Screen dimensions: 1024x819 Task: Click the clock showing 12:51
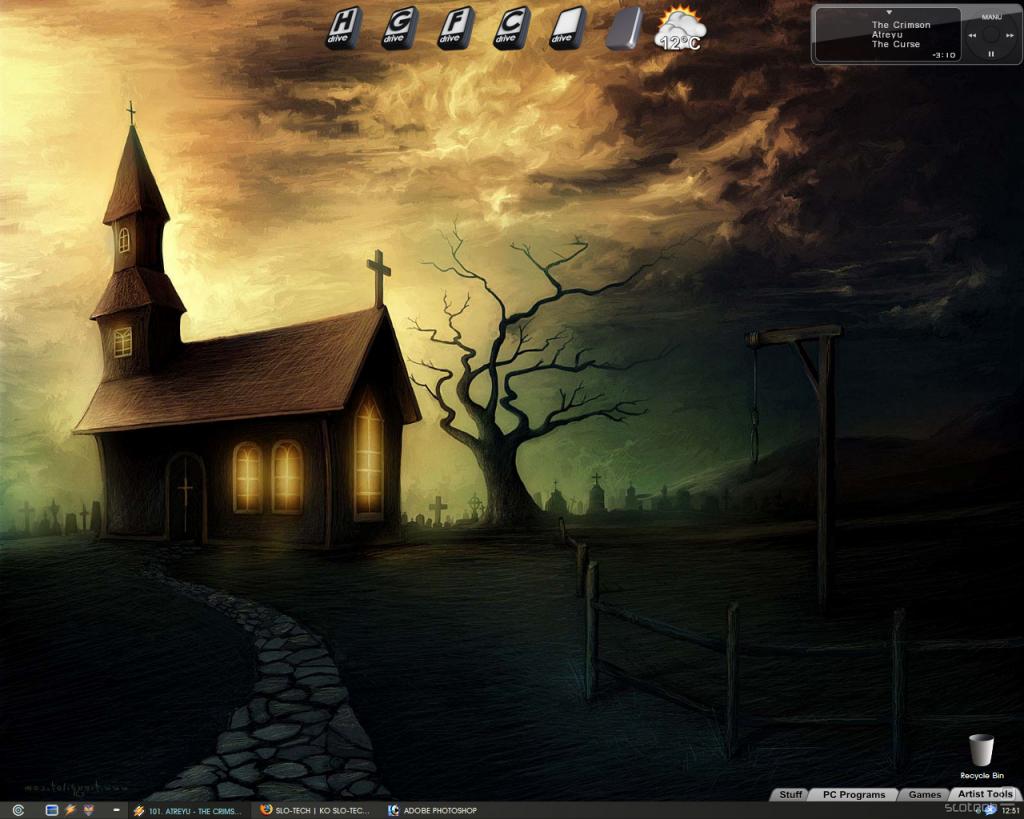[1010, 811]
